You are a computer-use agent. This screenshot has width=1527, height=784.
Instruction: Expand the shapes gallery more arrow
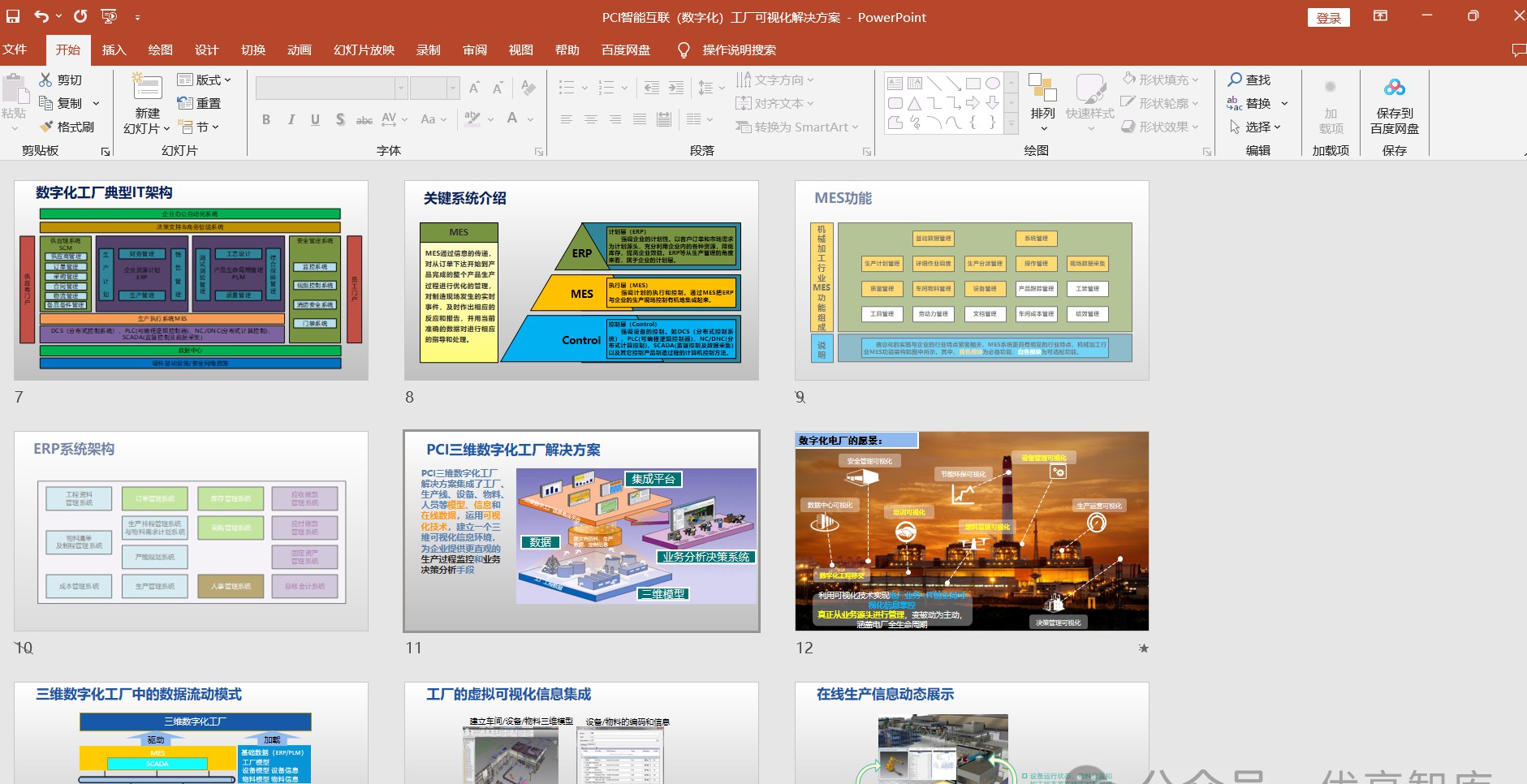pos(1012,123)
